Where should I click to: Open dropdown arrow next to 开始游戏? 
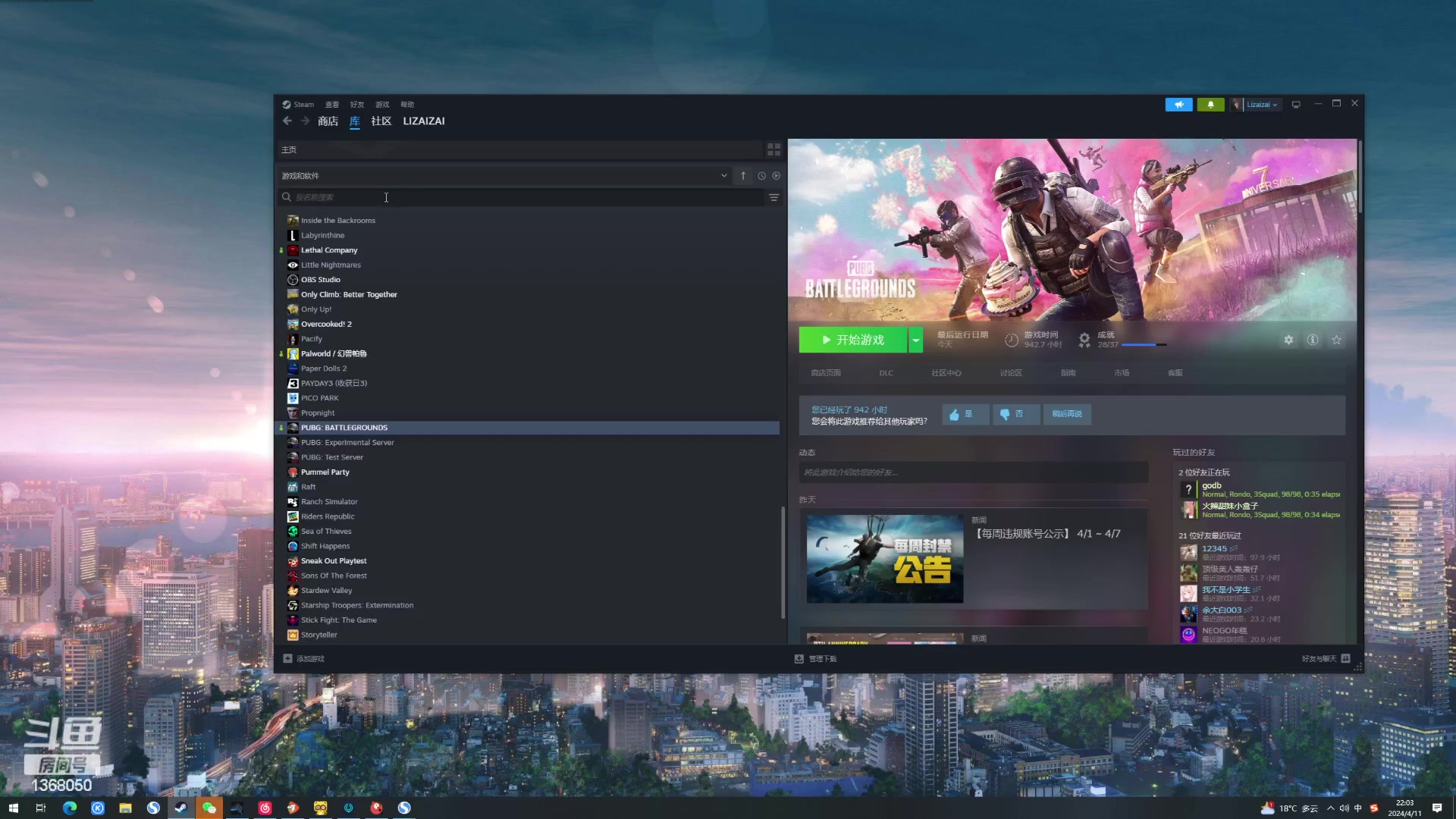point(916,340)
